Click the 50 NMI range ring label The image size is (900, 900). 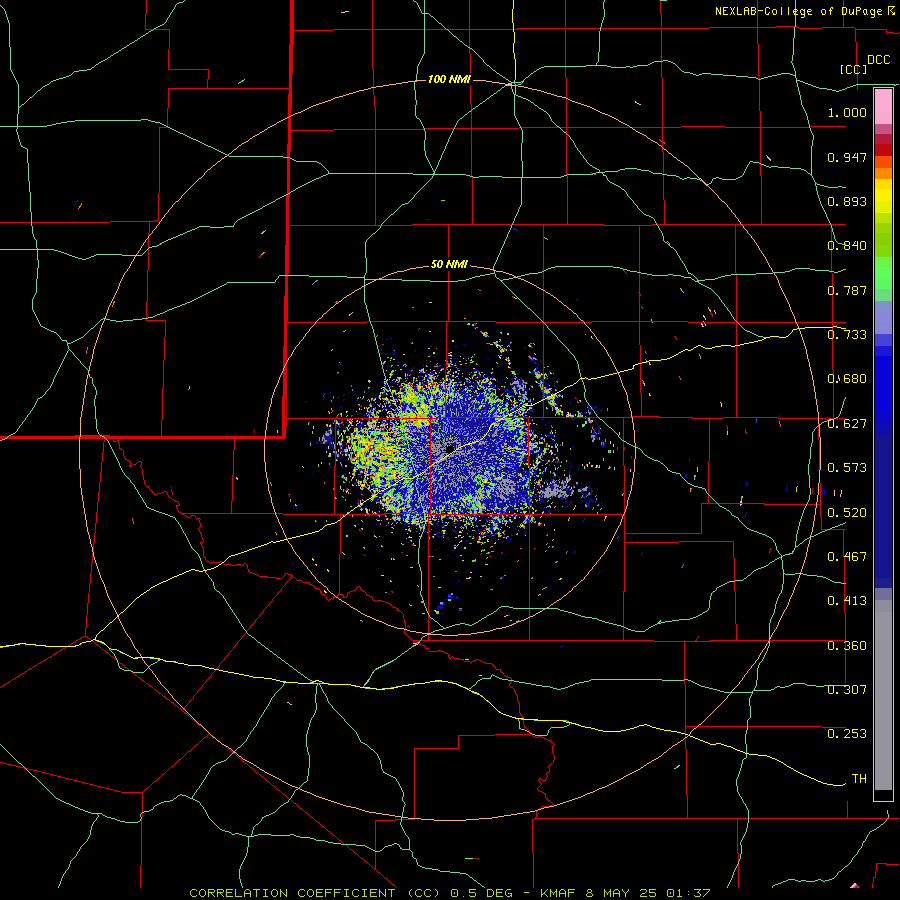click(x=449, y=264)
